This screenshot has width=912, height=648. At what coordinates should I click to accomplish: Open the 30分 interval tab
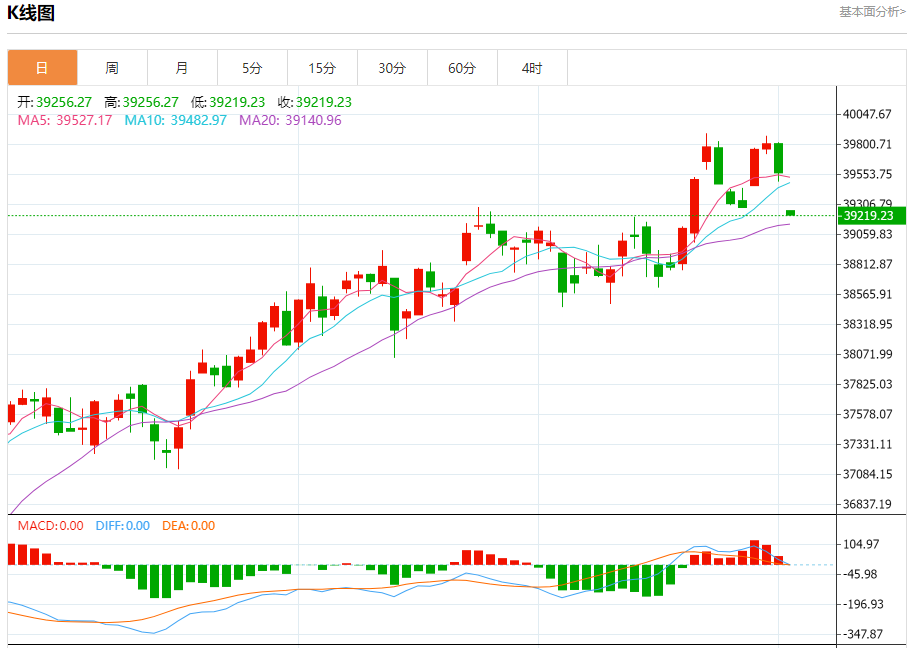pos(392,68)
